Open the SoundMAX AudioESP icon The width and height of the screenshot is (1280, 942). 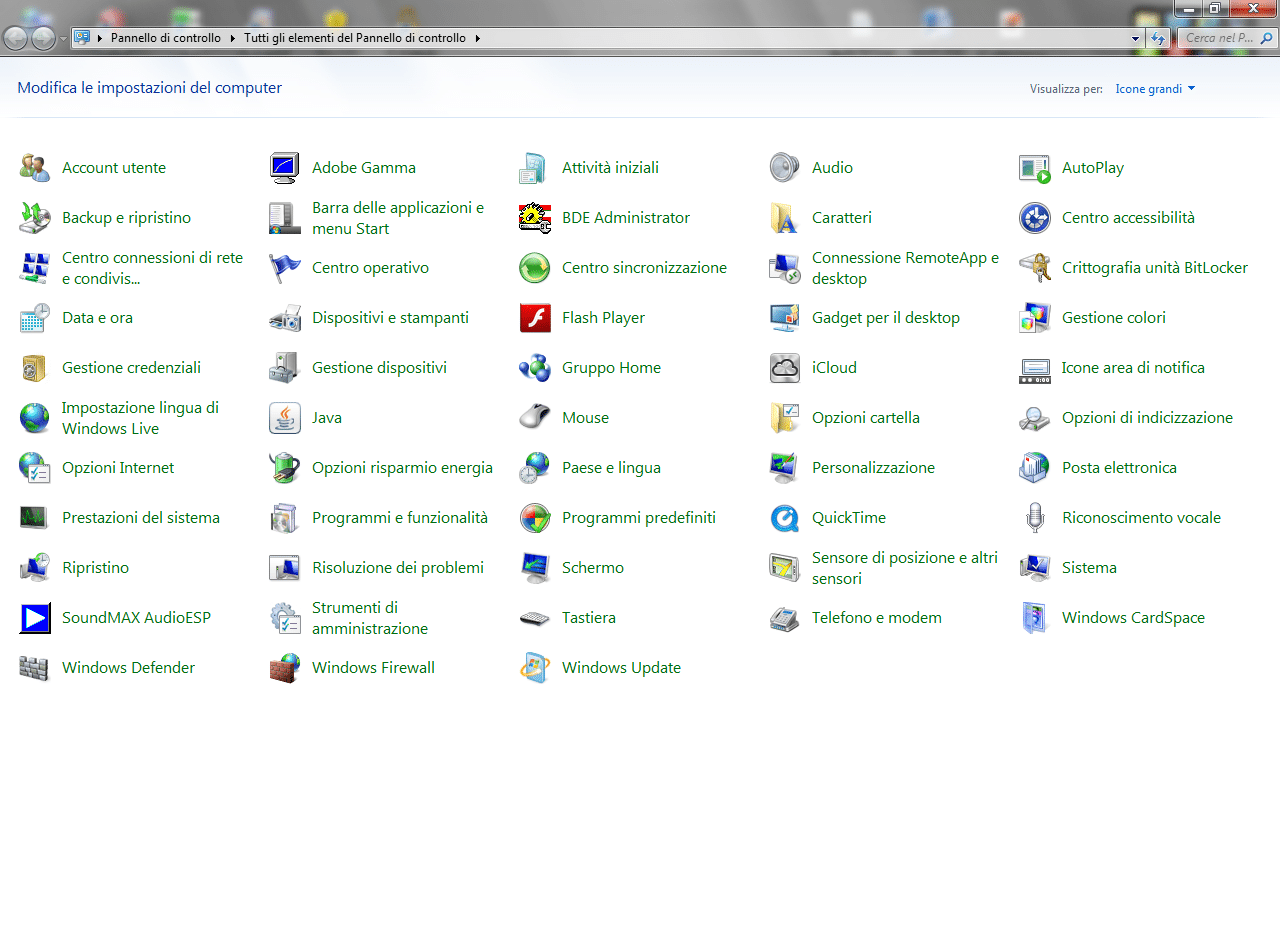pyautogui.click(x=35, y=618)
